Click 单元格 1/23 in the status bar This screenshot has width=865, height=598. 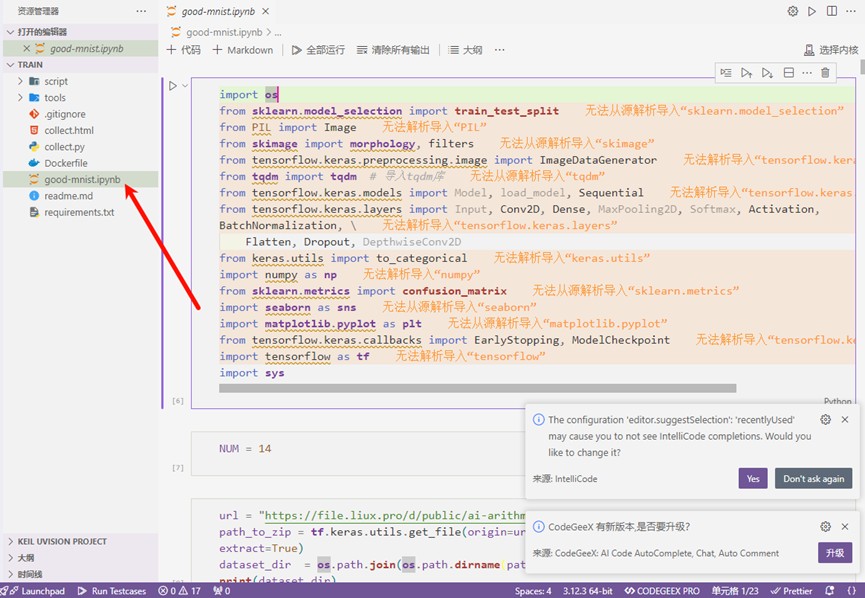point(734,591)
